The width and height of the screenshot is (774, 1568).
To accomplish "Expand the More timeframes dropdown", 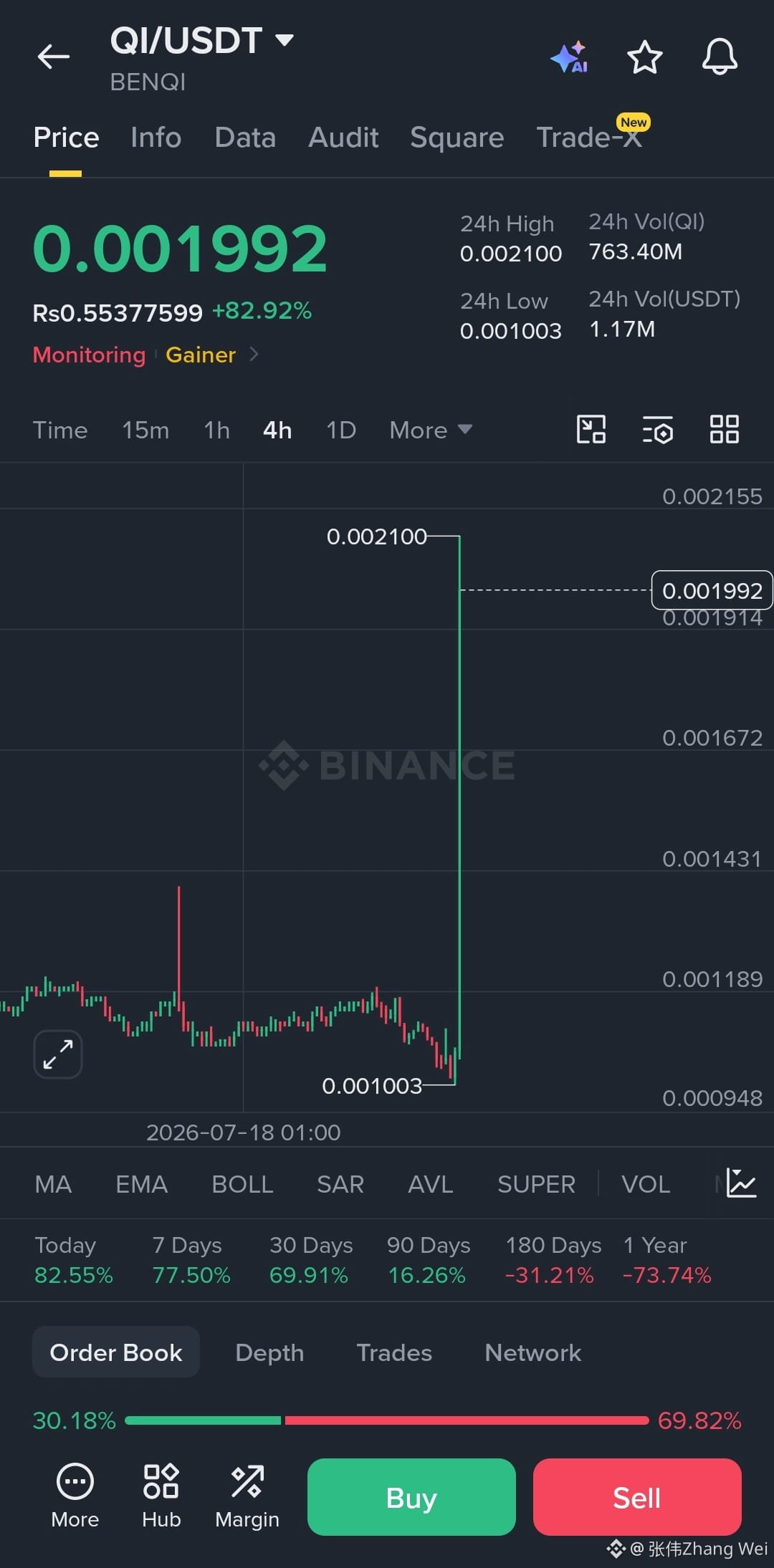I will point(431,430).
